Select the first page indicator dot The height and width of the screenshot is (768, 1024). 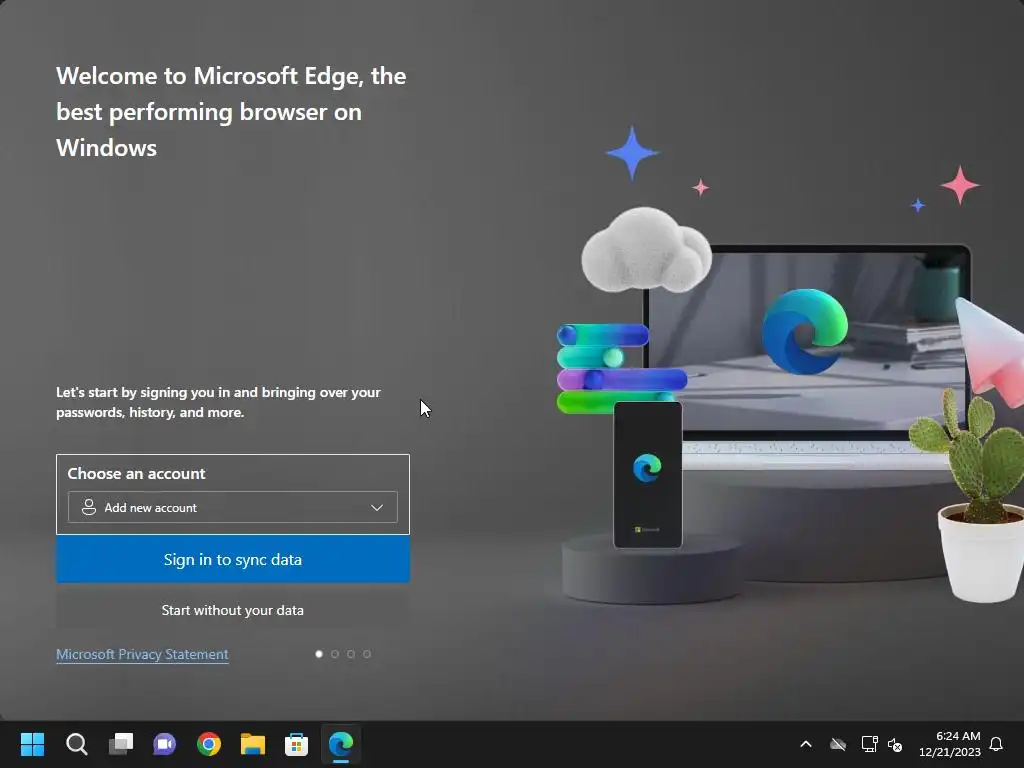(319, 654)
